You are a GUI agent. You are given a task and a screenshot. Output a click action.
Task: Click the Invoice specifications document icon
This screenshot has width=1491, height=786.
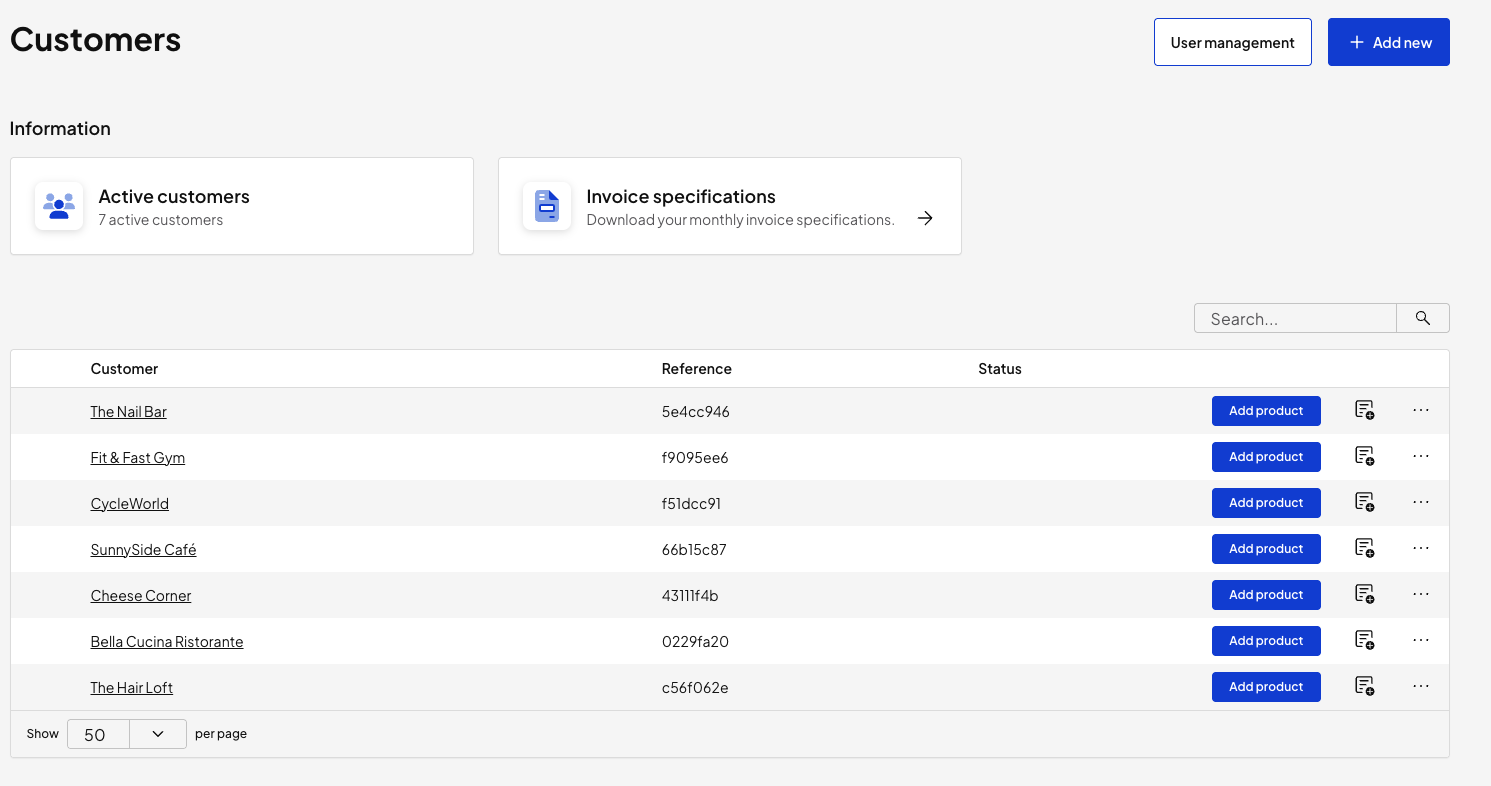pos(547,205)
